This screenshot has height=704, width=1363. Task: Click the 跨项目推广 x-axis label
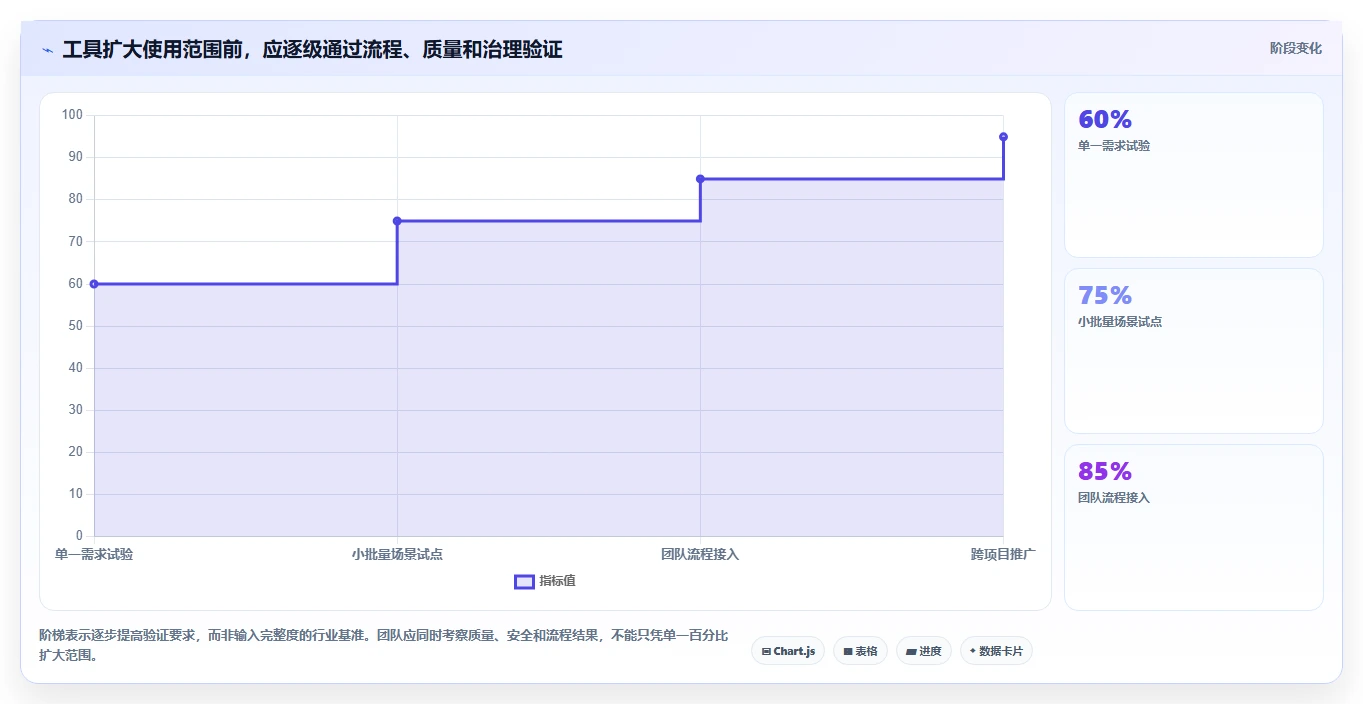point(1003,554)
